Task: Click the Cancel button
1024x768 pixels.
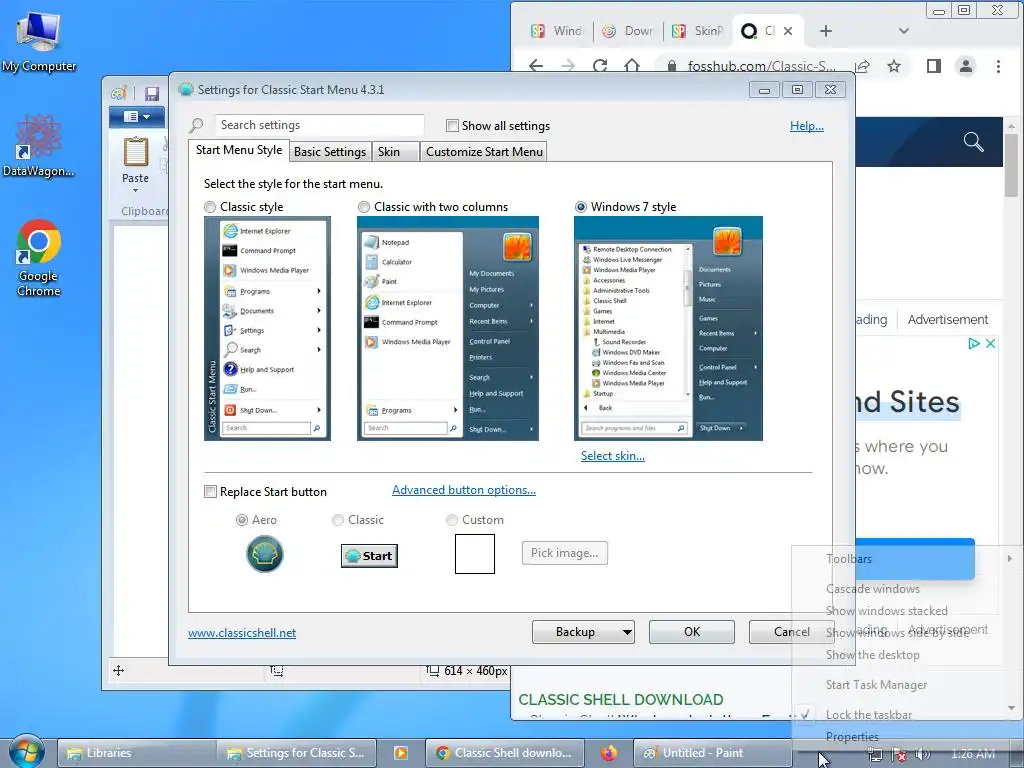Action: 792,632
